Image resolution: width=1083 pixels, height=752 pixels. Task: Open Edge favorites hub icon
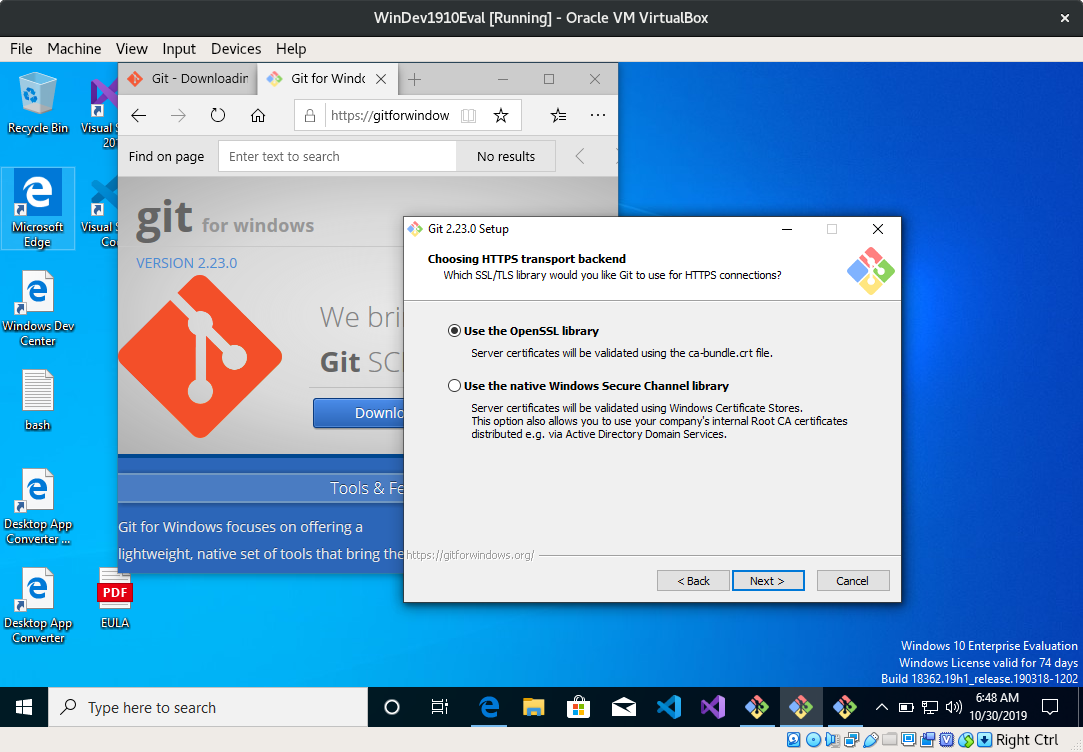(x=558, y=115)
